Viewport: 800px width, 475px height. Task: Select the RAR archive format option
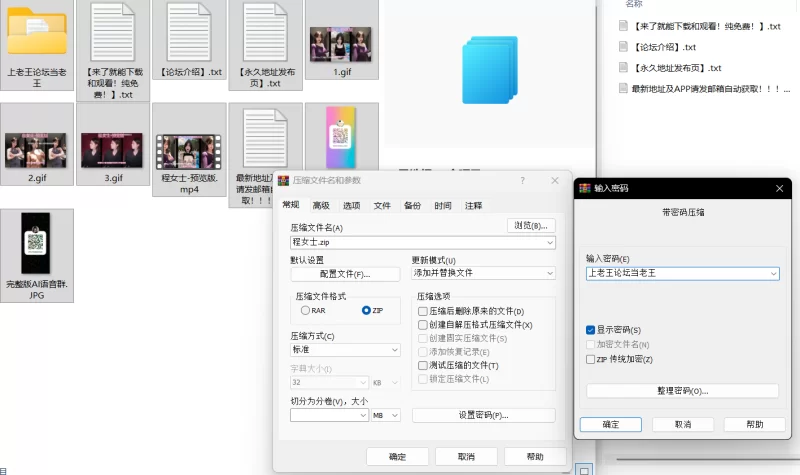(x=305, y=311)
